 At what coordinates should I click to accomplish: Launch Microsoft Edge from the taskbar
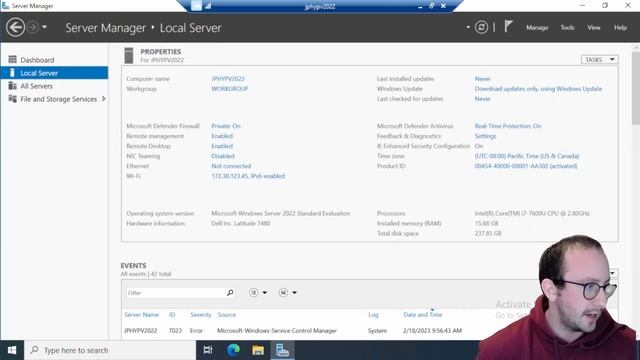(233, 350)
